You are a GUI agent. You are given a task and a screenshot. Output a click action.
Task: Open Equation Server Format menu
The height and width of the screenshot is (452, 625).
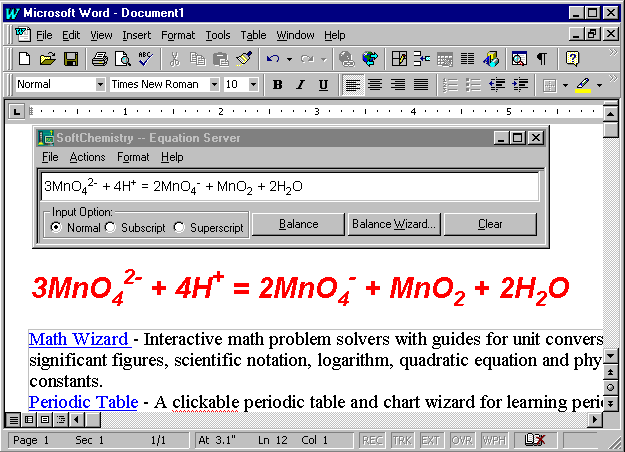(133, 157)
